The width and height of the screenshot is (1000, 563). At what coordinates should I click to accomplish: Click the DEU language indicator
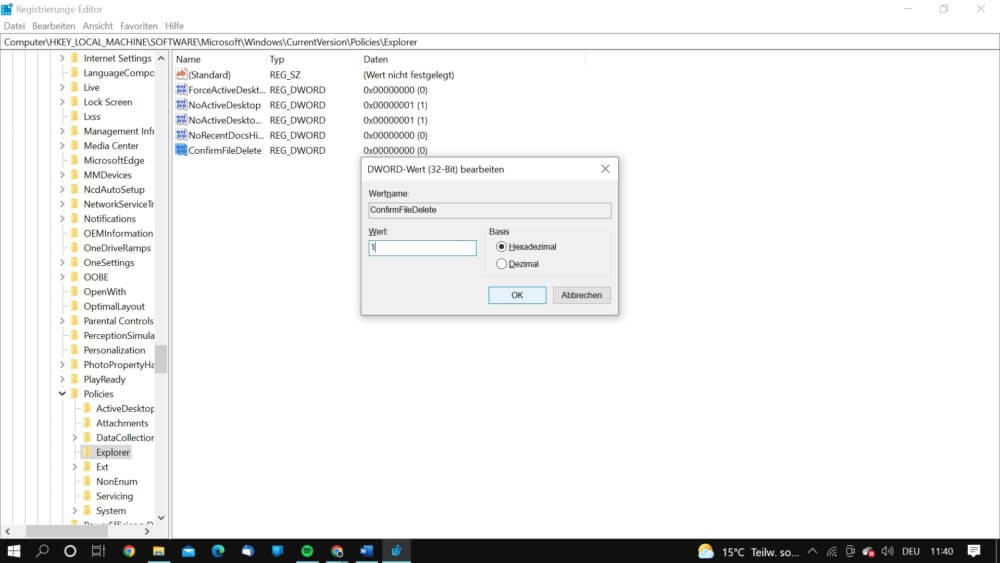click(911, 552)
